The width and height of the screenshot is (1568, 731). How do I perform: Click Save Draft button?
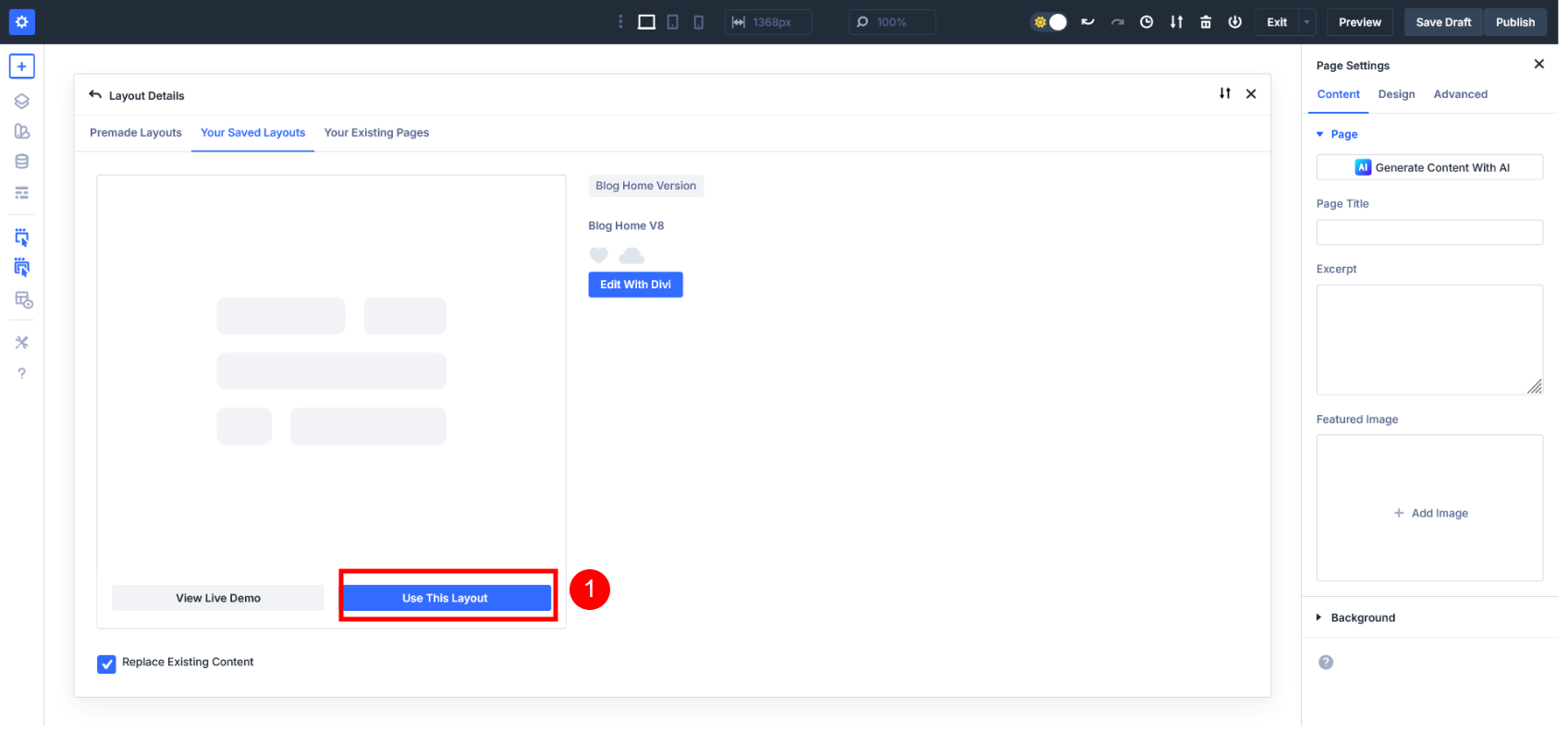[x=1443, y=21]
